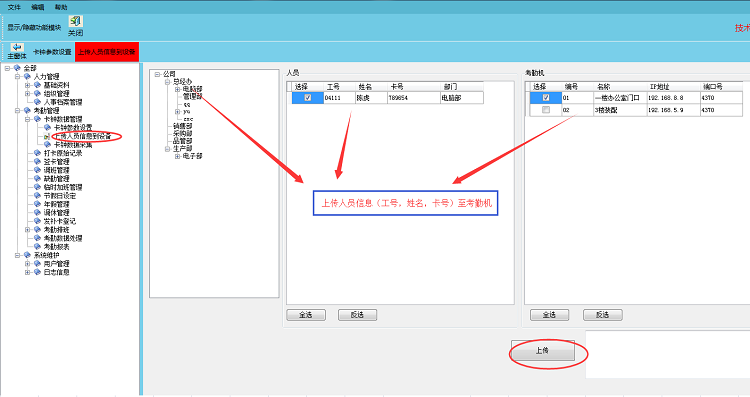Click the icon beside 缺勤管理
Viewport: 750px width, 397px height.
tap(37, 178)
